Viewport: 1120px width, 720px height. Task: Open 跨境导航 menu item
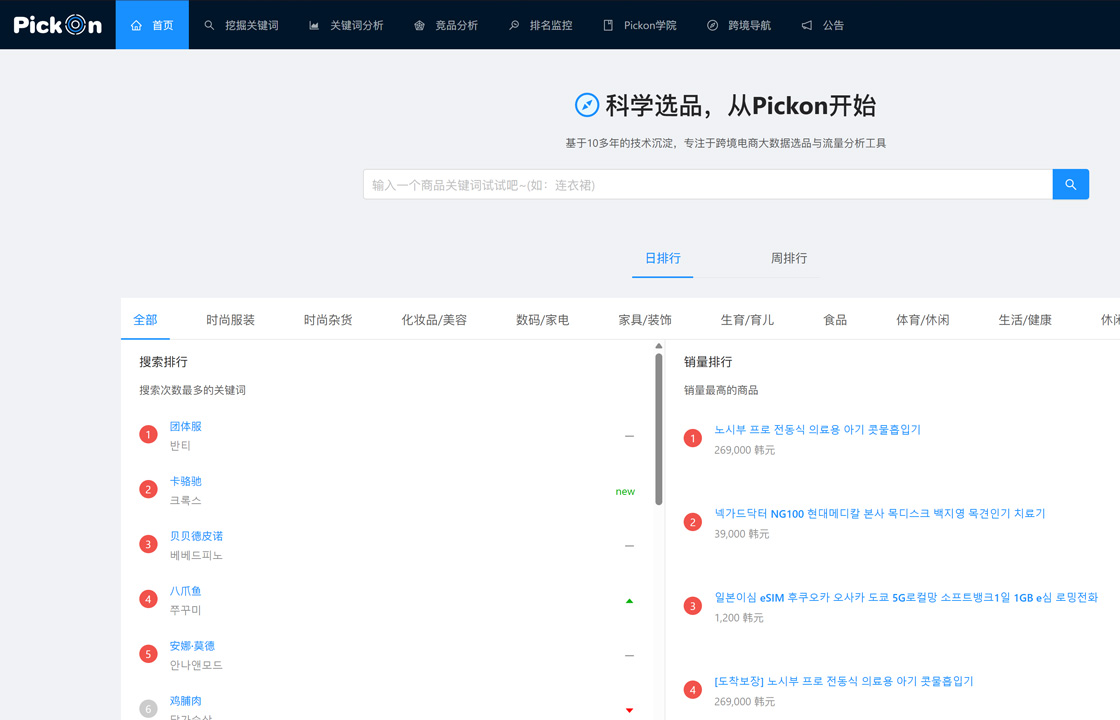click(x=739, y=25)
